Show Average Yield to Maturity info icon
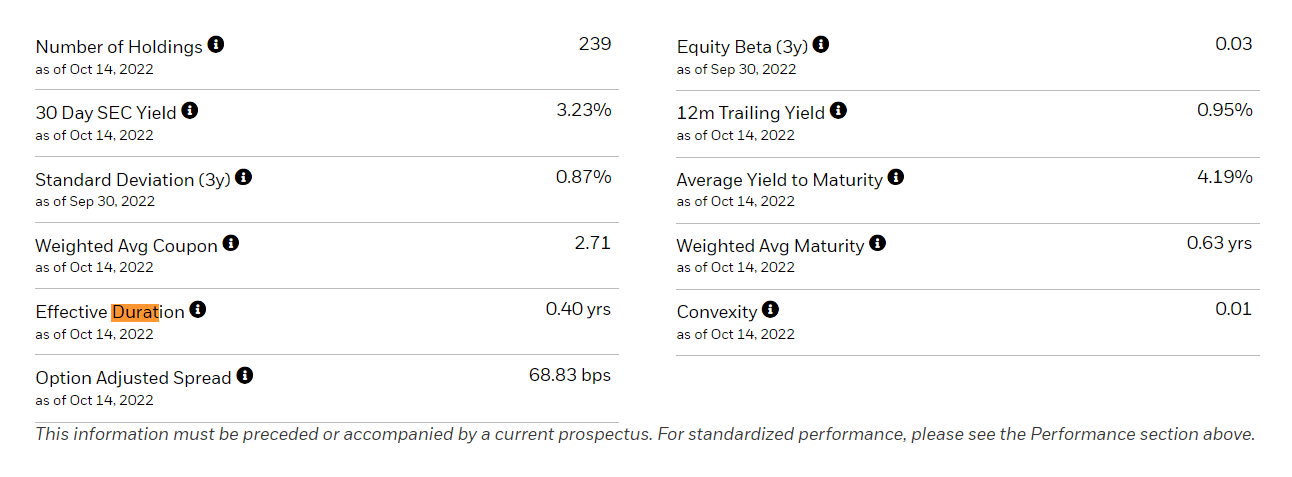 pyautogui.click(x=896, y=178)
